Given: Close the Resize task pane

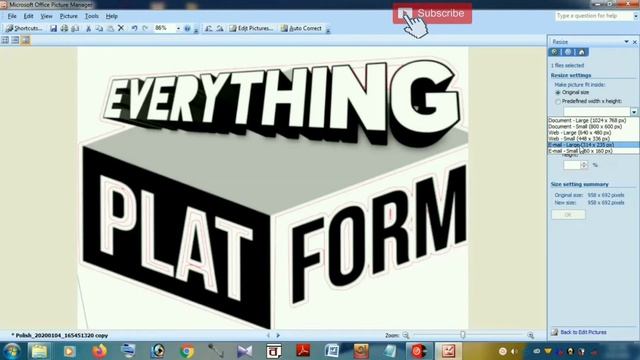Looking at the screenshot, I should (x=635, y=42).
